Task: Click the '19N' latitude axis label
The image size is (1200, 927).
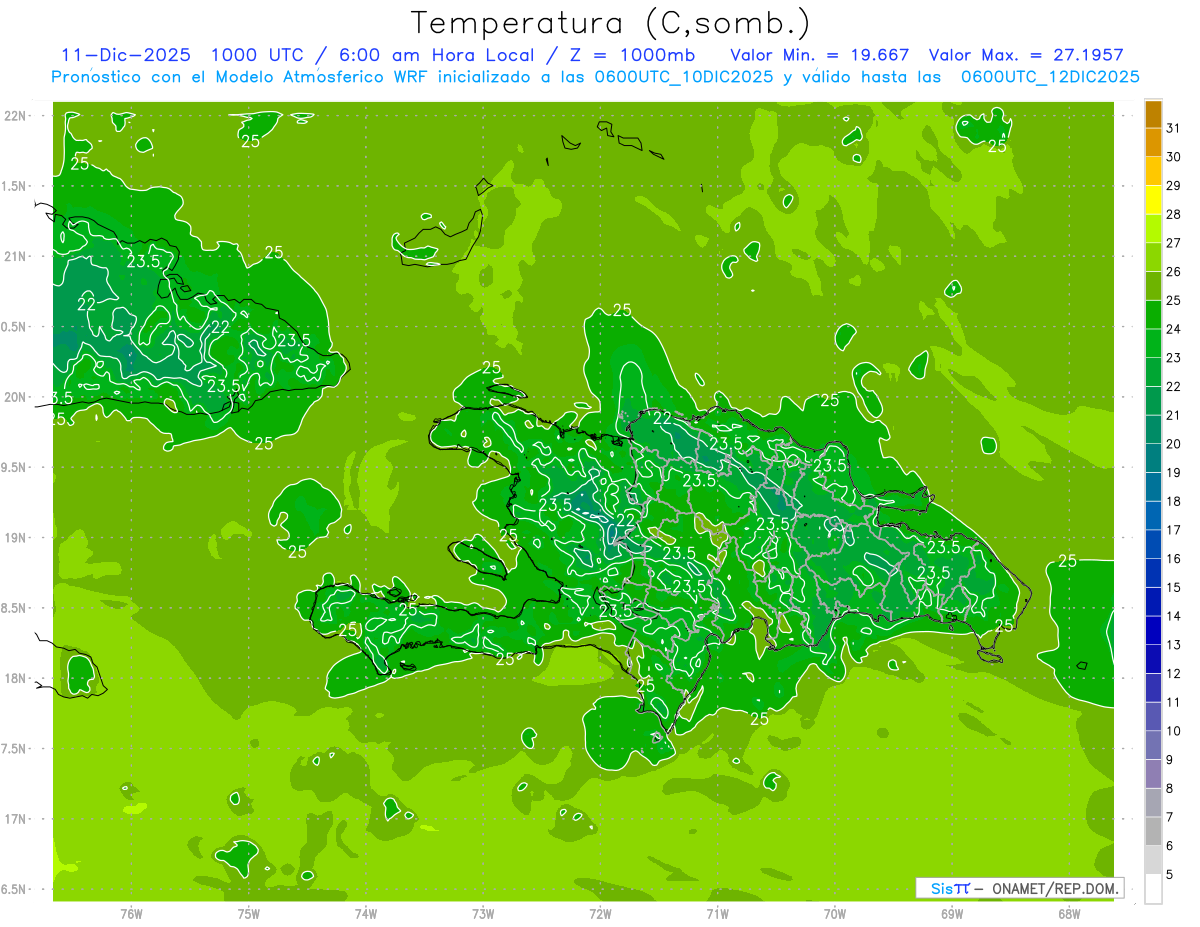Action: tap(17, 538)
